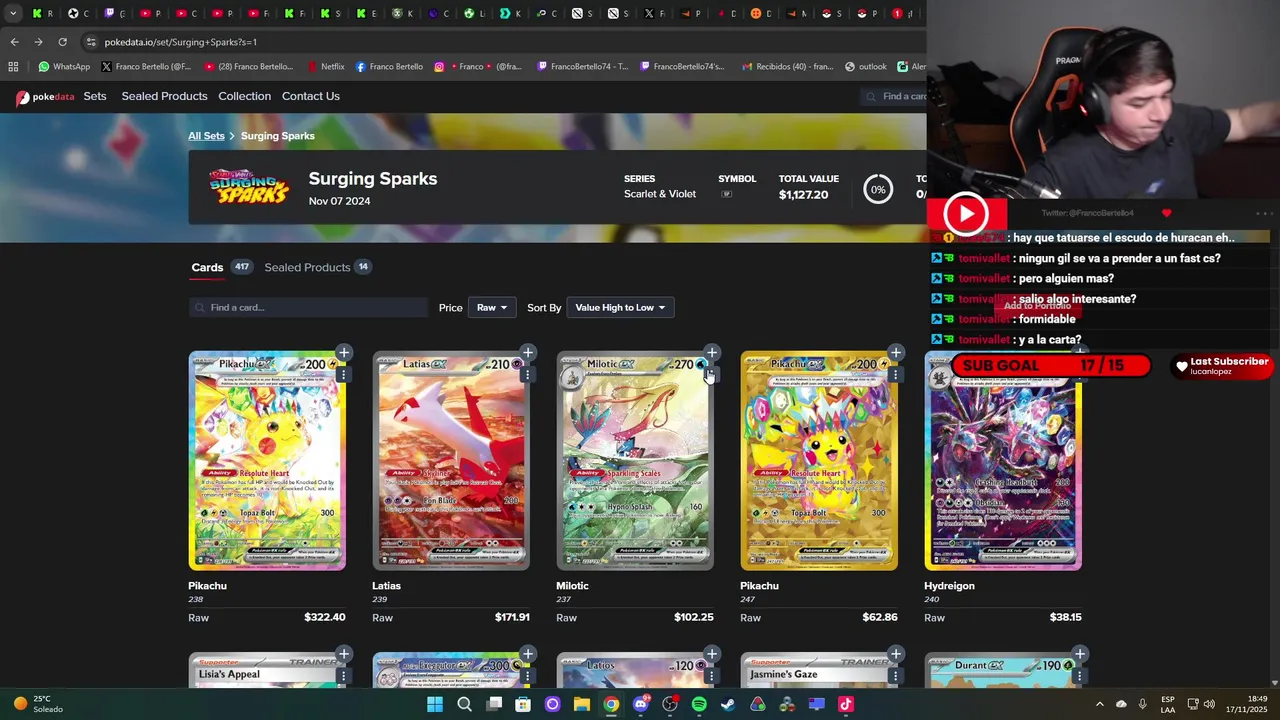Image resolution: width=1280 pixels, height=720 pixels.
Task: Click the Find a card search field
Action: [x=308, y=307]
